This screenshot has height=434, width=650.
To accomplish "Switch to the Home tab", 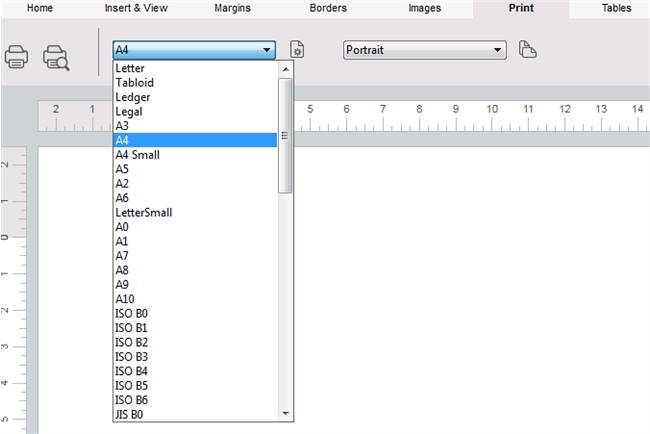I will point(40,8).
